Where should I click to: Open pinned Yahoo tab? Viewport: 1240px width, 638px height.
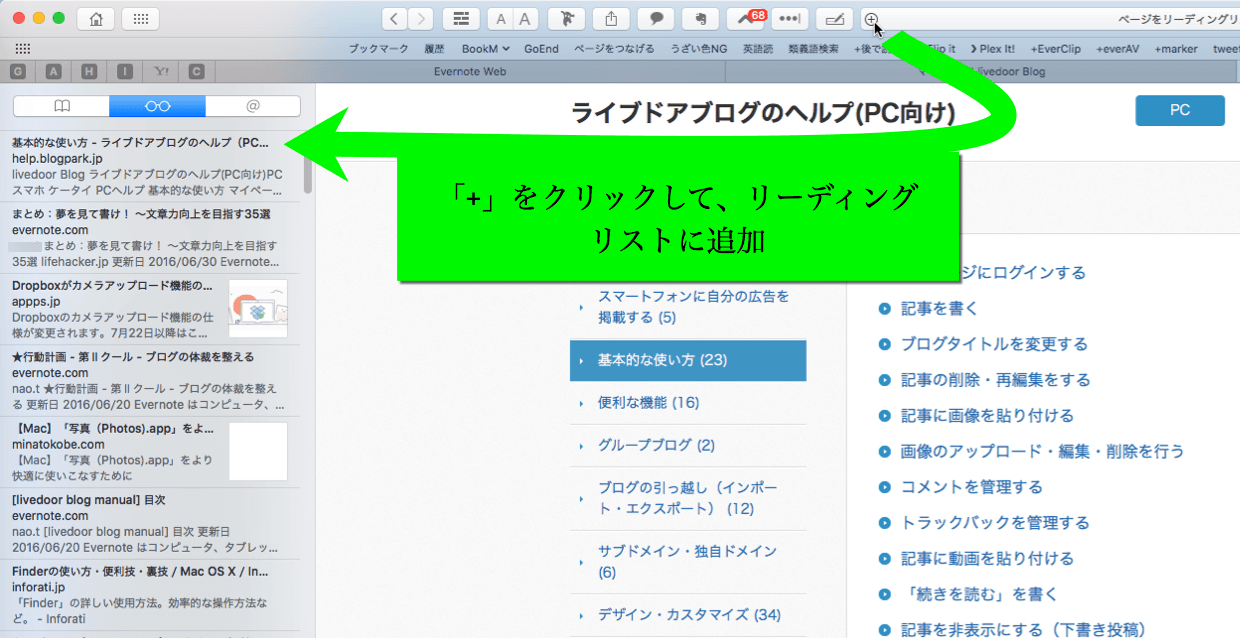coord(160,71)
